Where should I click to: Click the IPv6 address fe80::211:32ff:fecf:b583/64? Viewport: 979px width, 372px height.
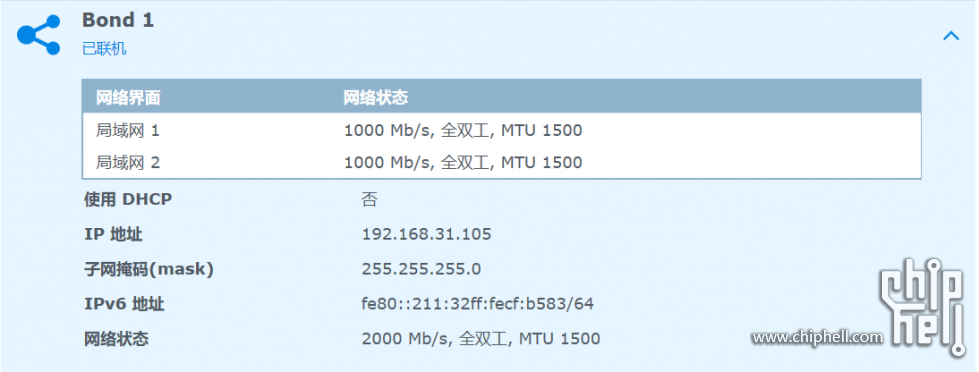tap(478, 304)
